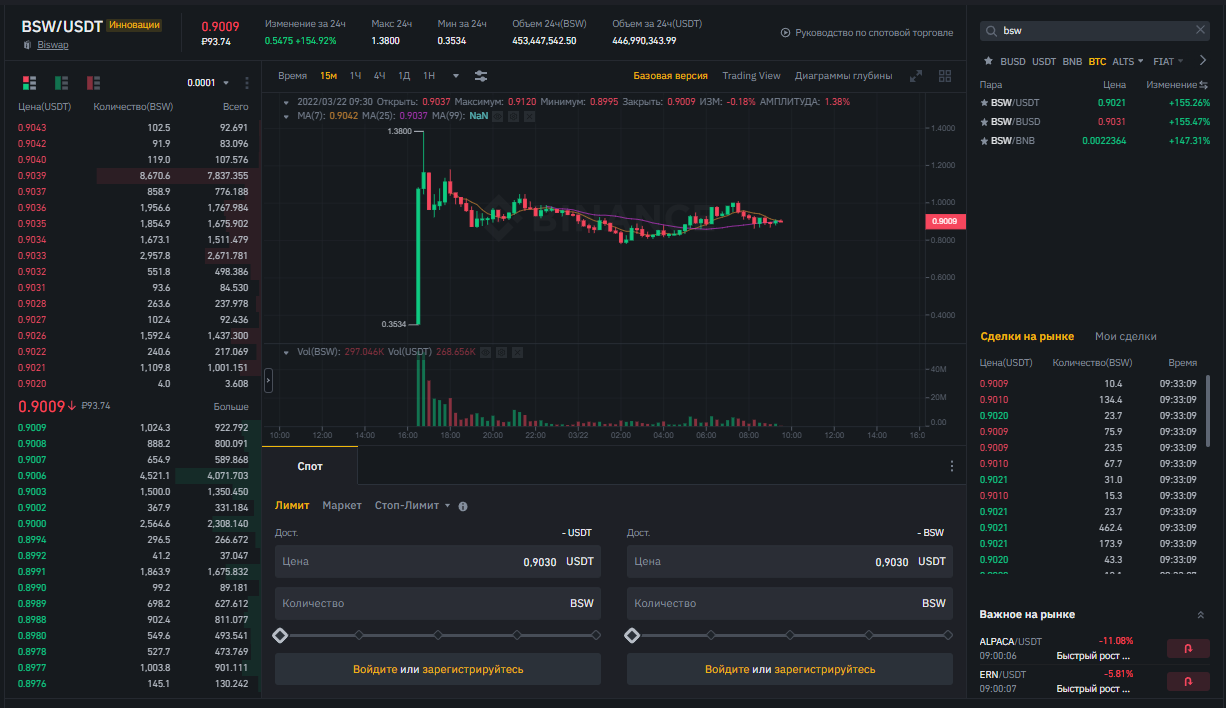Switch to Диаграммы глубины tab

tap(843, 75)
